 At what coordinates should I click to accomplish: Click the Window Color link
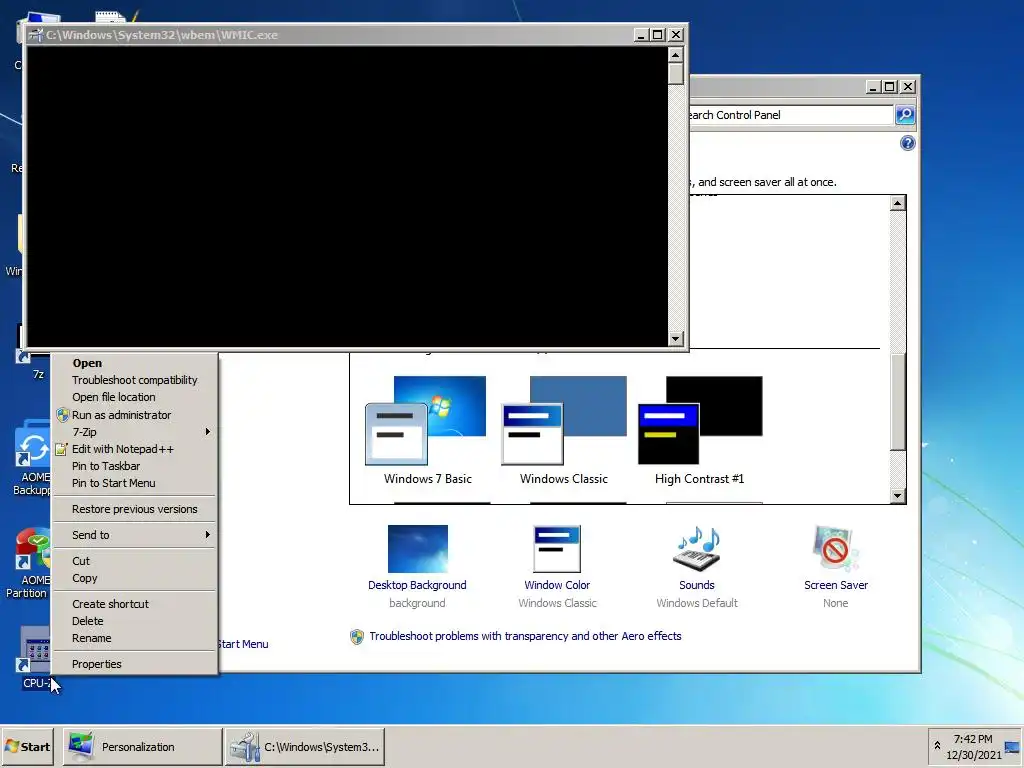click(557, 585)
